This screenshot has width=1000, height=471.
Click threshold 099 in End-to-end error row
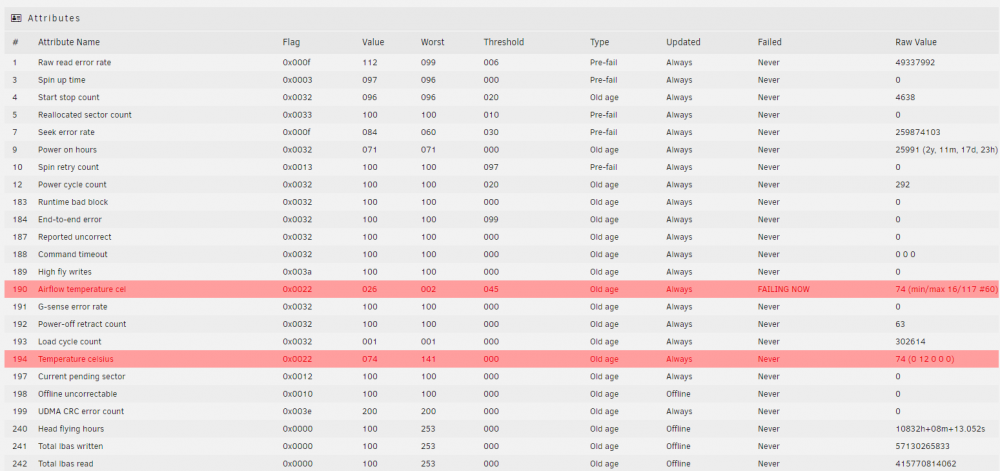[491, 219]
